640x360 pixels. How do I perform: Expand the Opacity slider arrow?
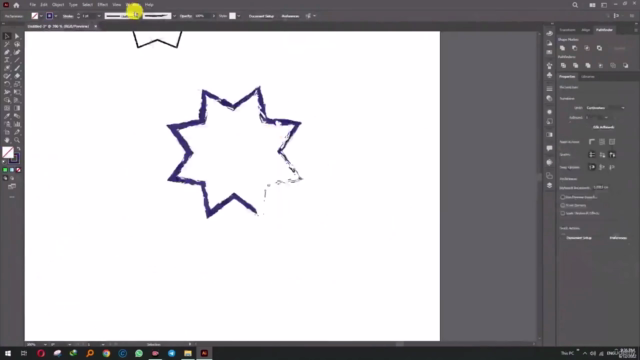213,16
